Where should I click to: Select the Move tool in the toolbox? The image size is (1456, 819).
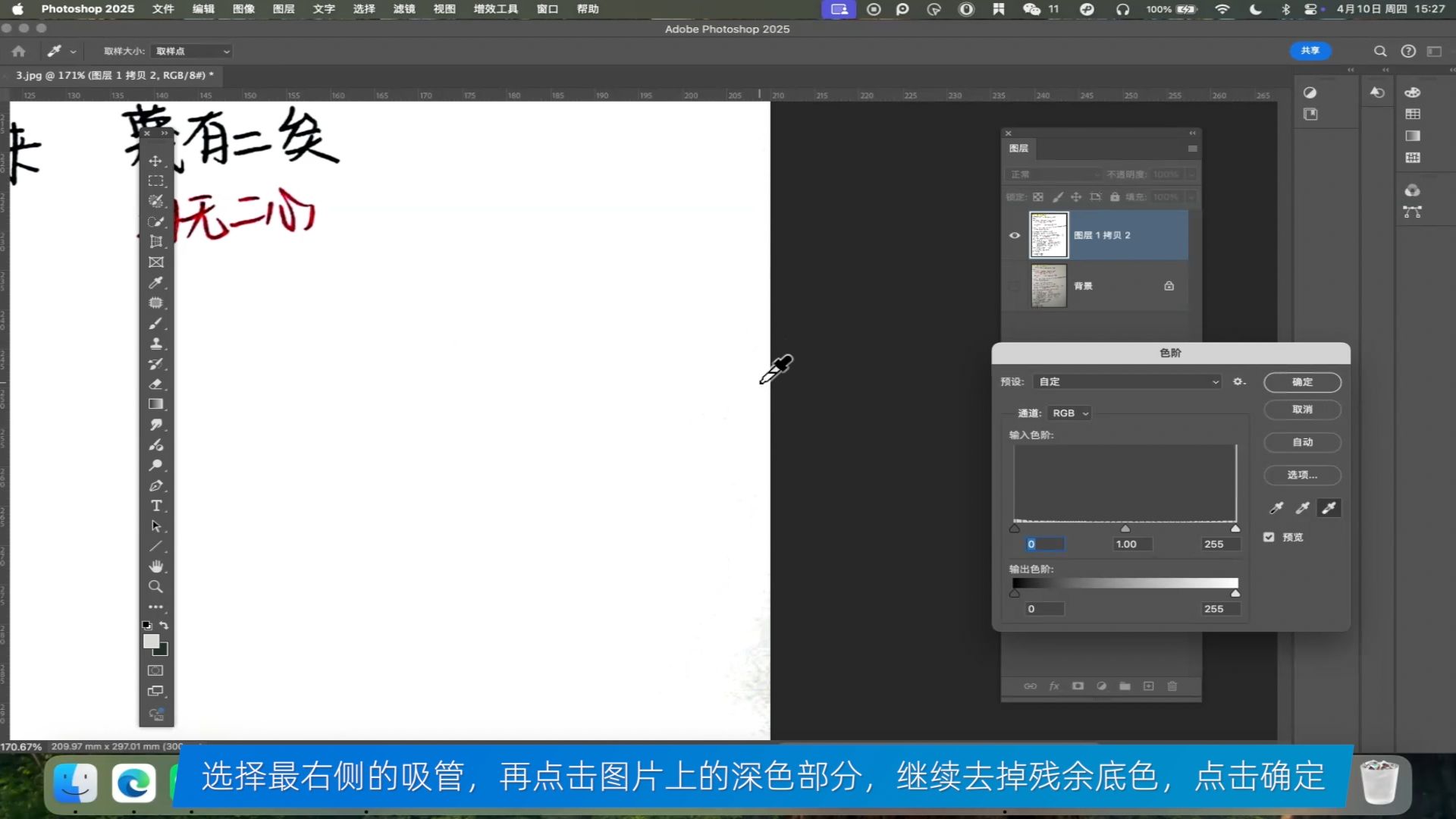click(x=155, y=161)
